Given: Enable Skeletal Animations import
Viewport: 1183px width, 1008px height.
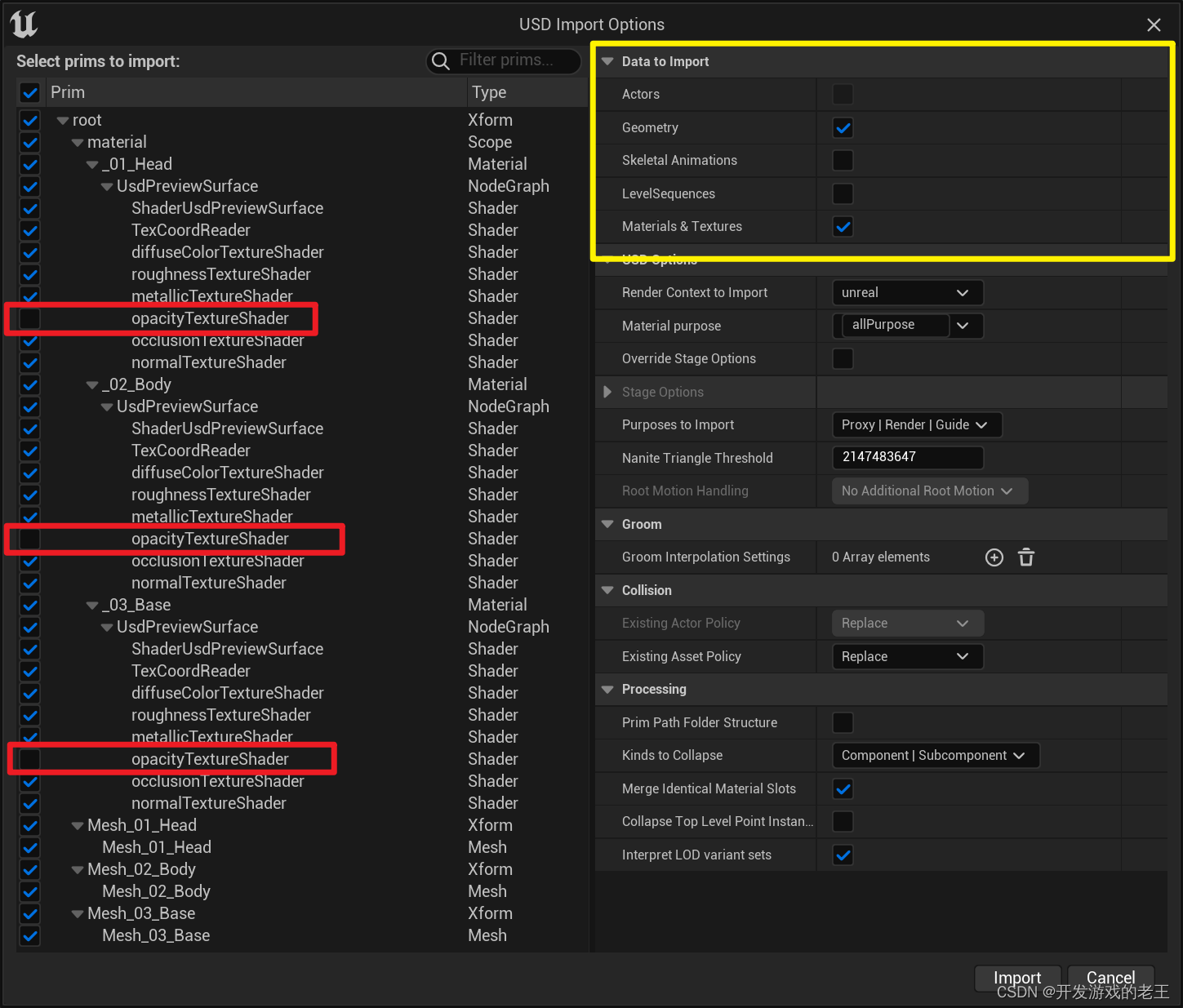Looking at the screenshot, I should click(x=843, y=161).
